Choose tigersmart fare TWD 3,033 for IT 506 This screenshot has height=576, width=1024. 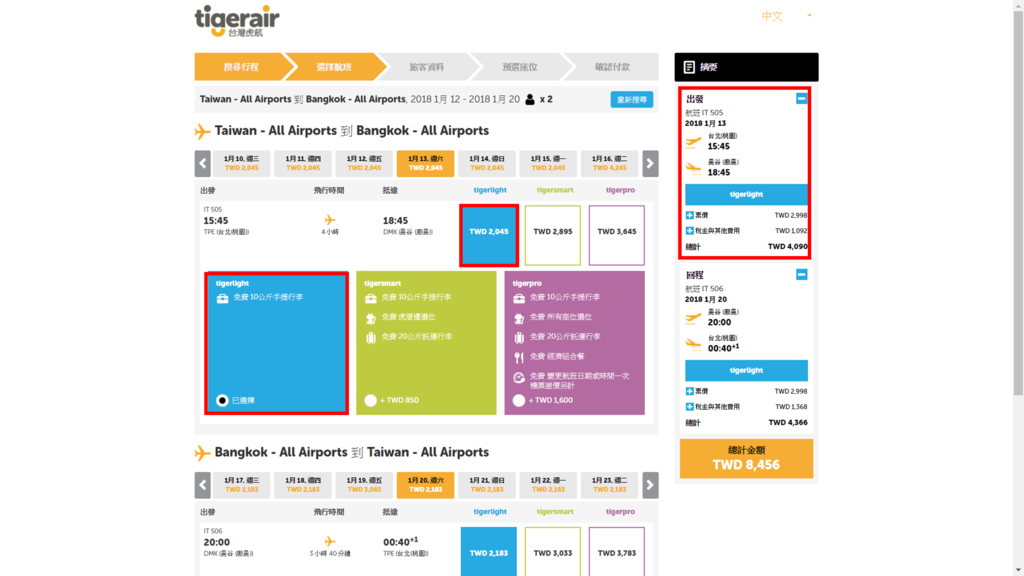pyautogui.click(x=552, y=552)
